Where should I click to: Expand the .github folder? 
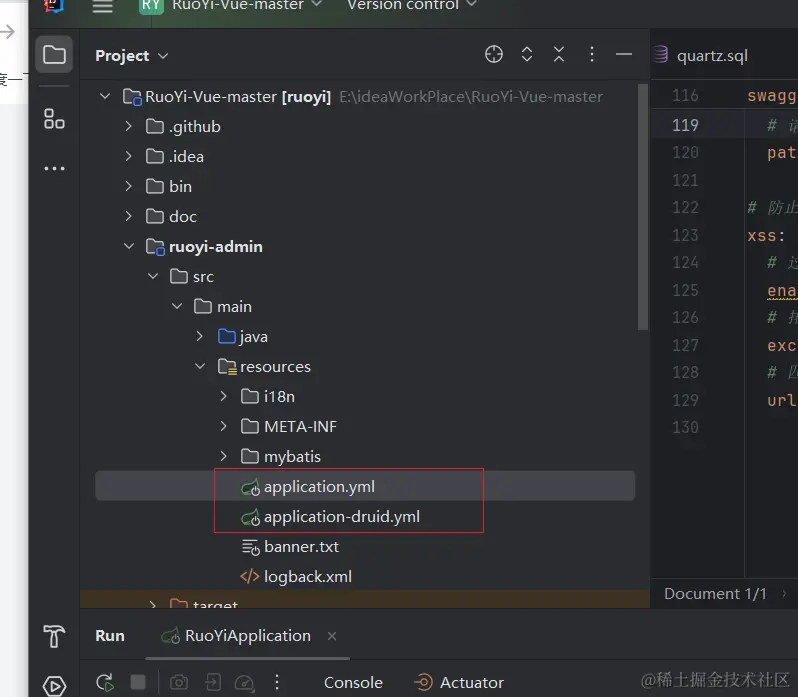128,126
